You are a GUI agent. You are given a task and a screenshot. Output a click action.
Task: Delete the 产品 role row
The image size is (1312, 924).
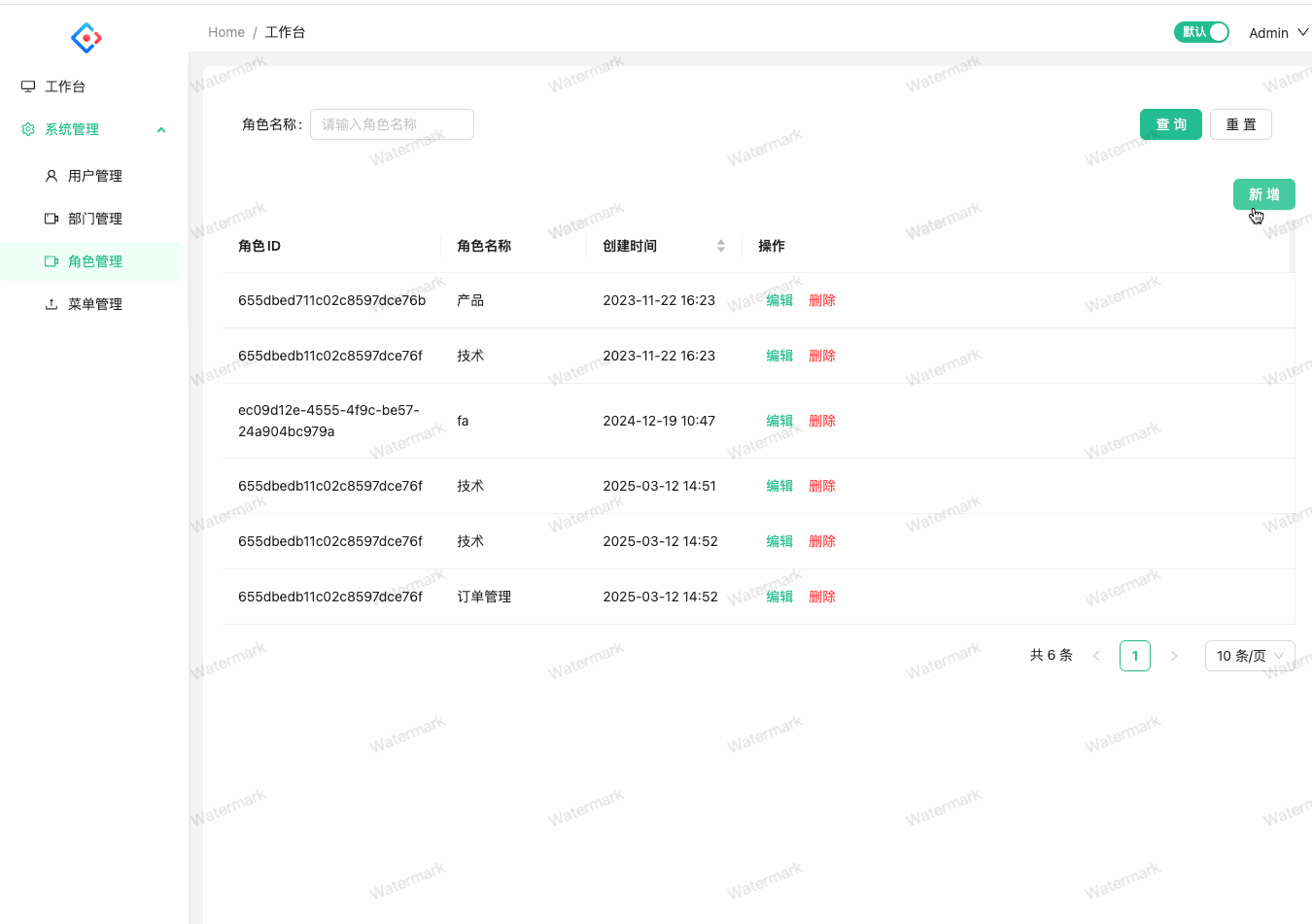click(822, 300)
